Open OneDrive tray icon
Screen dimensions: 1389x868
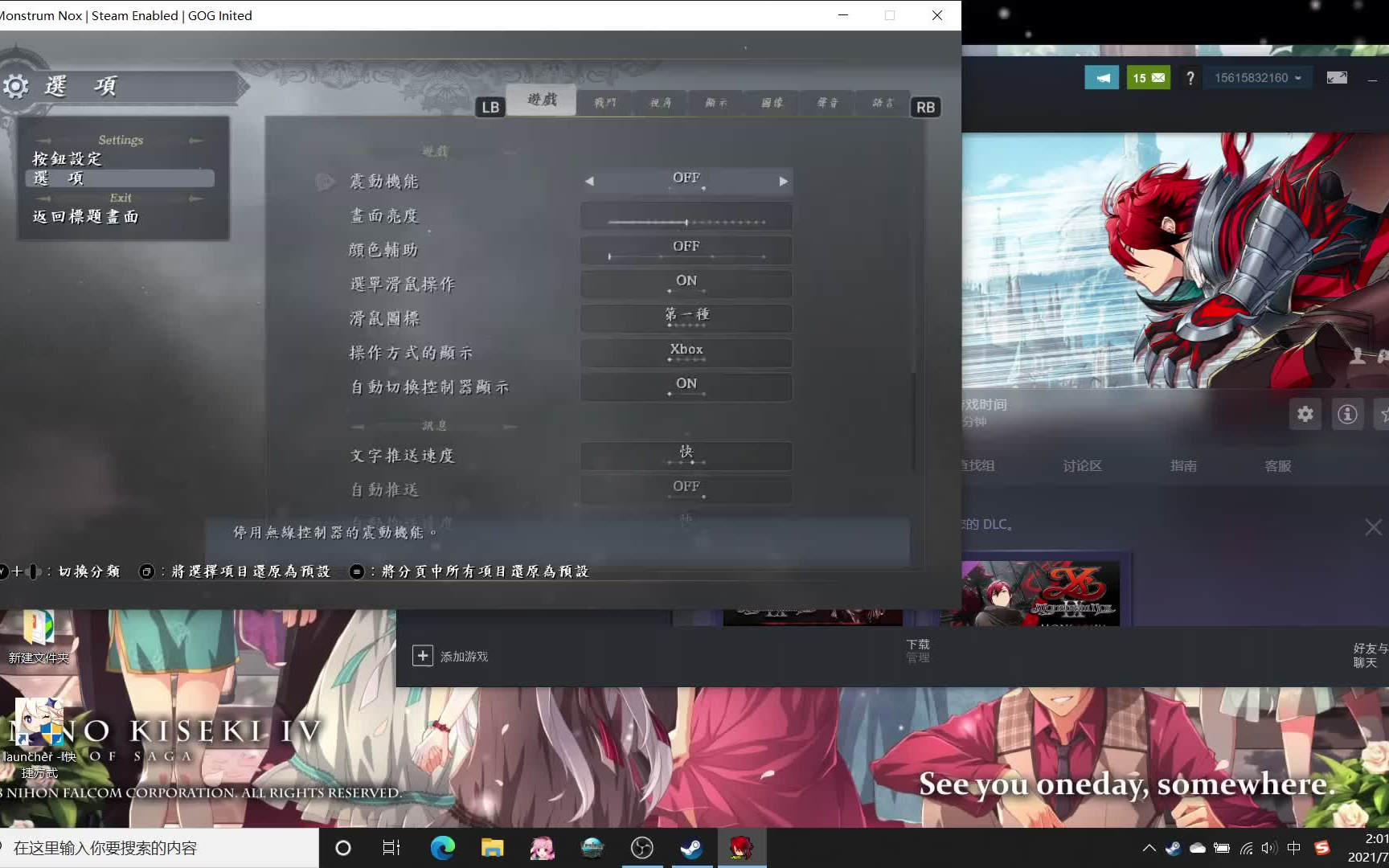(x=1197, y=848)
